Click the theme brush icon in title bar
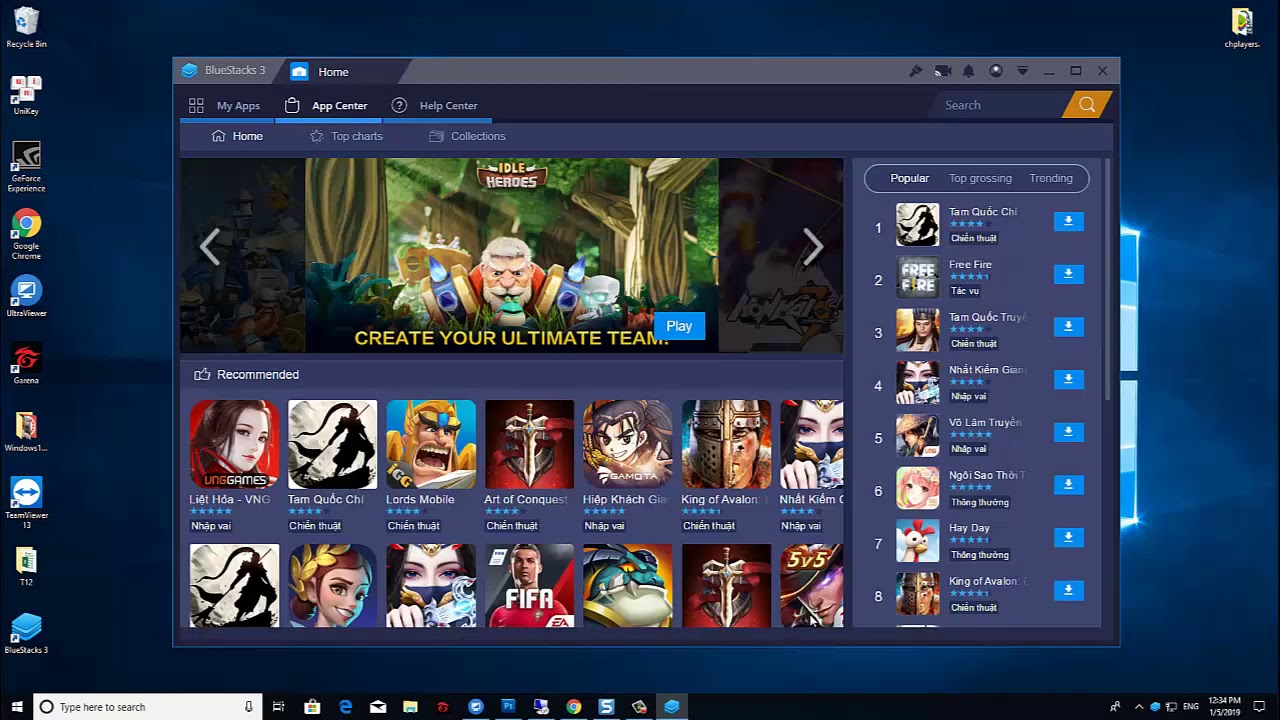This screenshot has height=720, width=1280. point(915,71)
